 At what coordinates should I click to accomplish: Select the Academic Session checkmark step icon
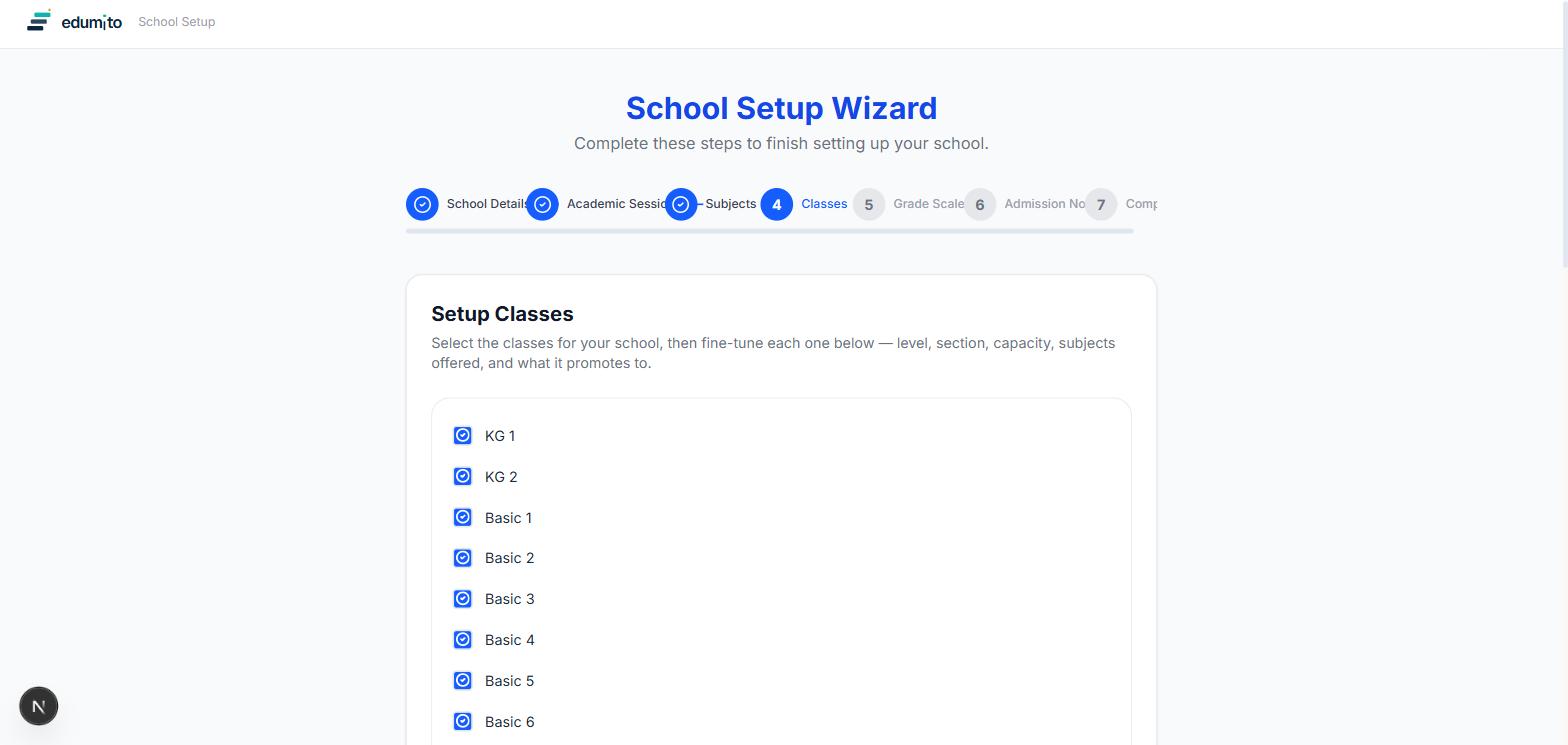coord(542,204)
